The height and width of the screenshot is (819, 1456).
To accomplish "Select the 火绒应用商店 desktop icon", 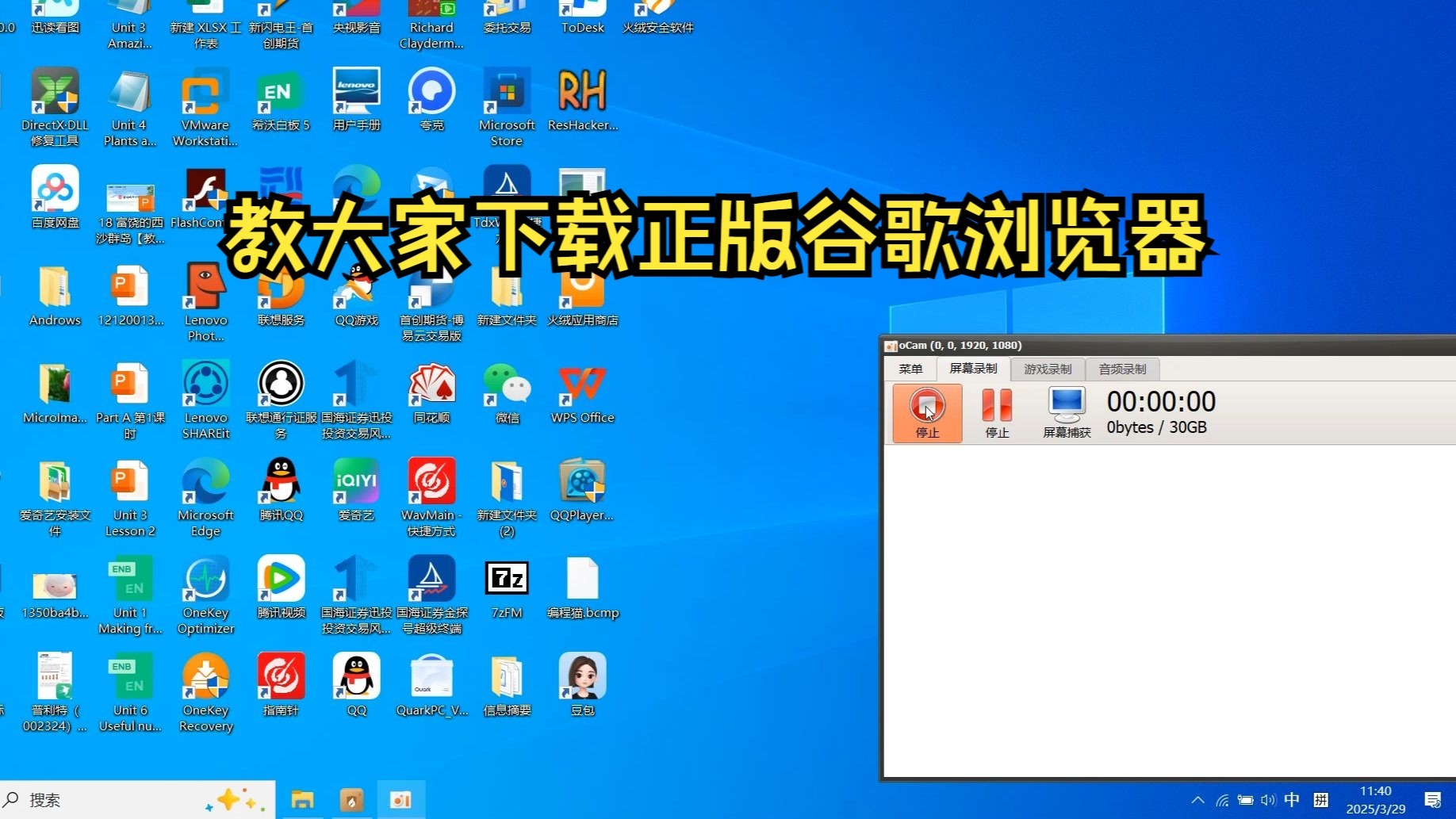I will (x=582, y=296).
